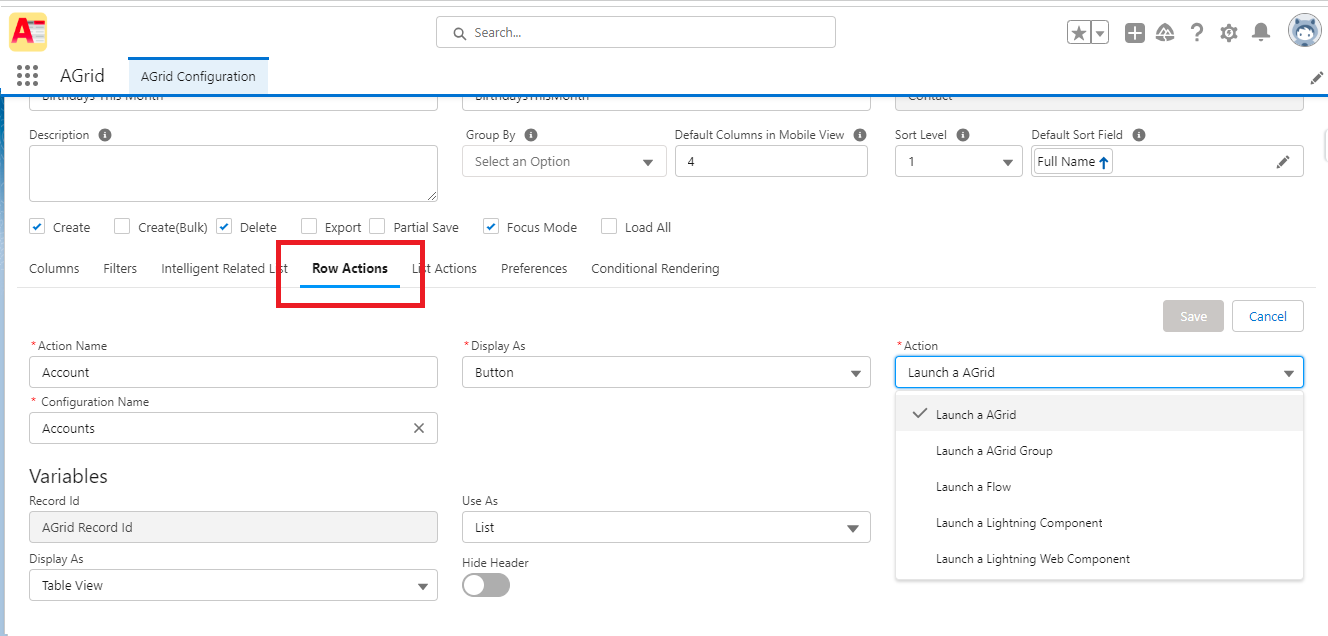Click the Group By info icon

(531, 135)
